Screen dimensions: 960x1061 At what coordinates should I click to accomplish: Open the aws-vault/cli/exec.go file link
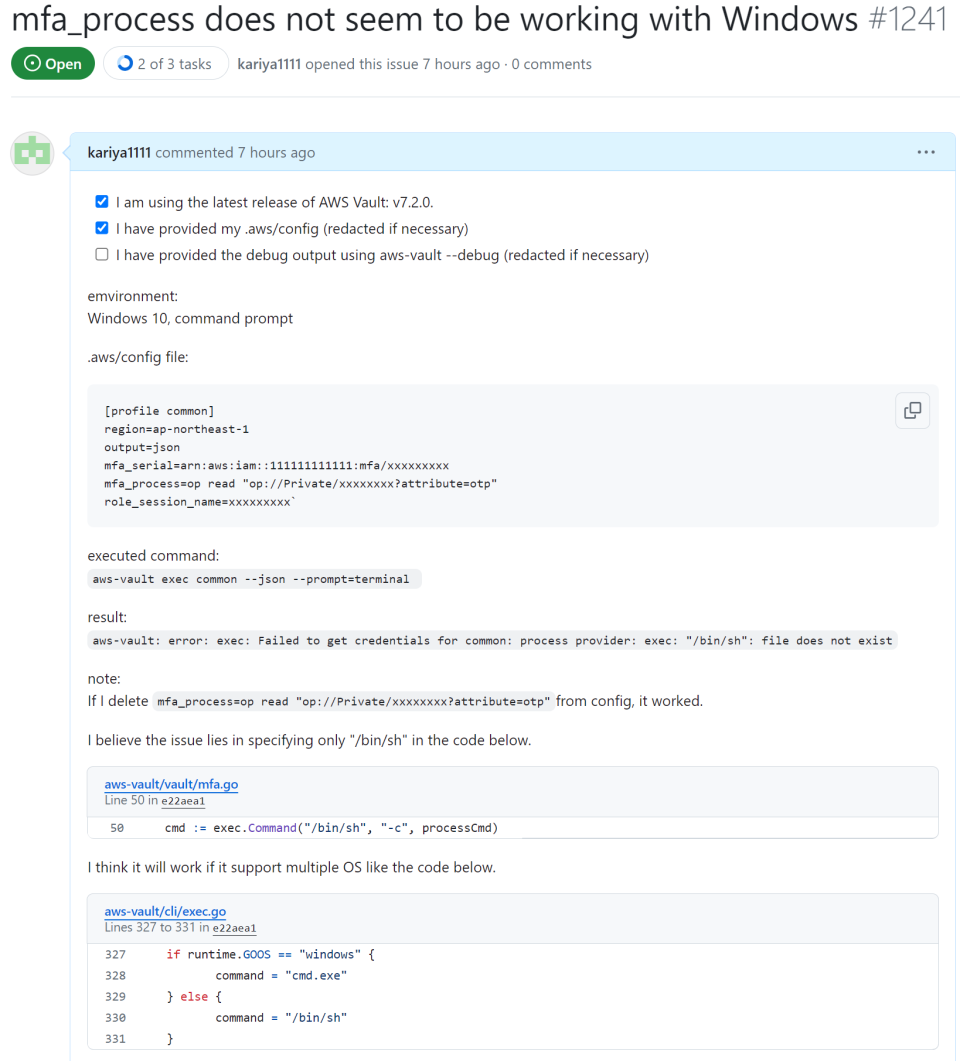click(x=164, y=911)
